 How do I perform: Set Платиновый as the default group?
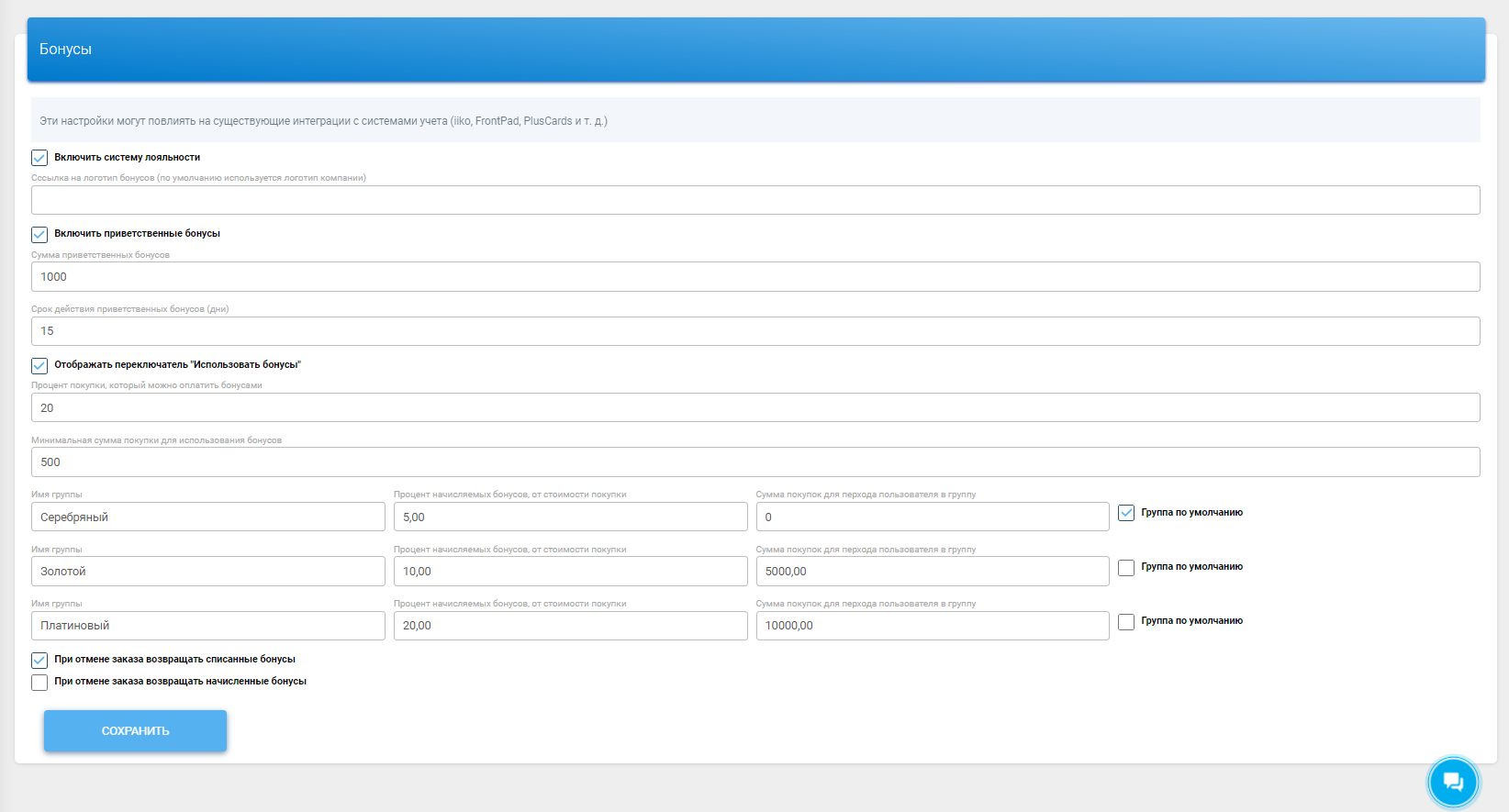1126,622
